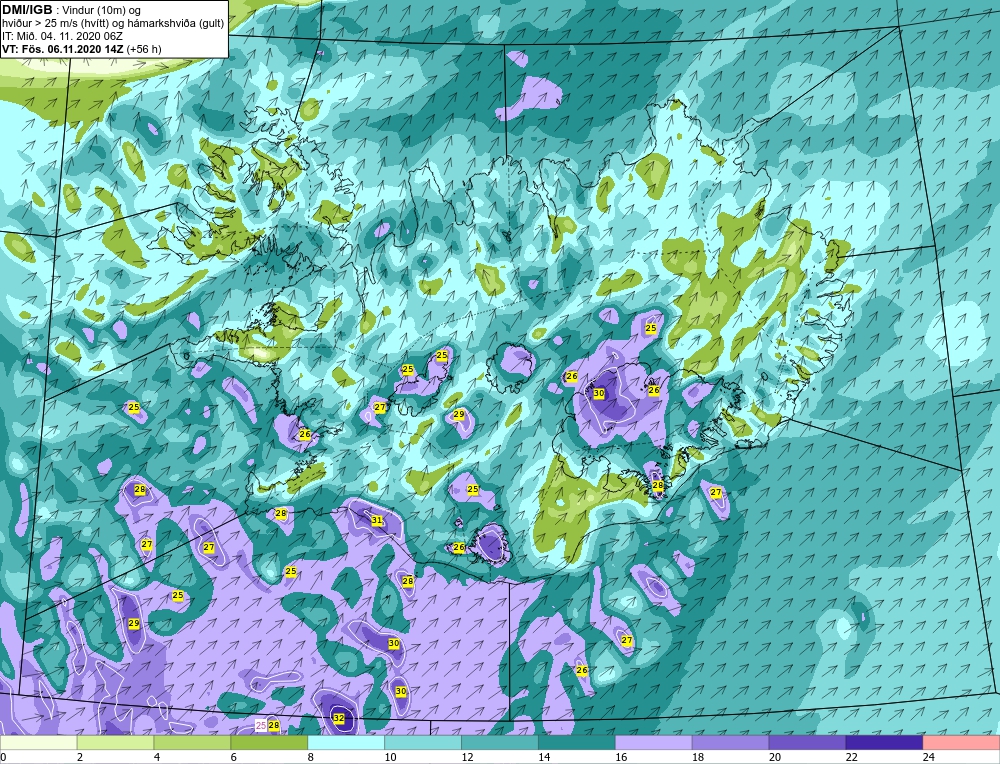Click the legend tick label 20
Image resolution: width=1000 pixels, height=764 pixels.
(775, 757)
